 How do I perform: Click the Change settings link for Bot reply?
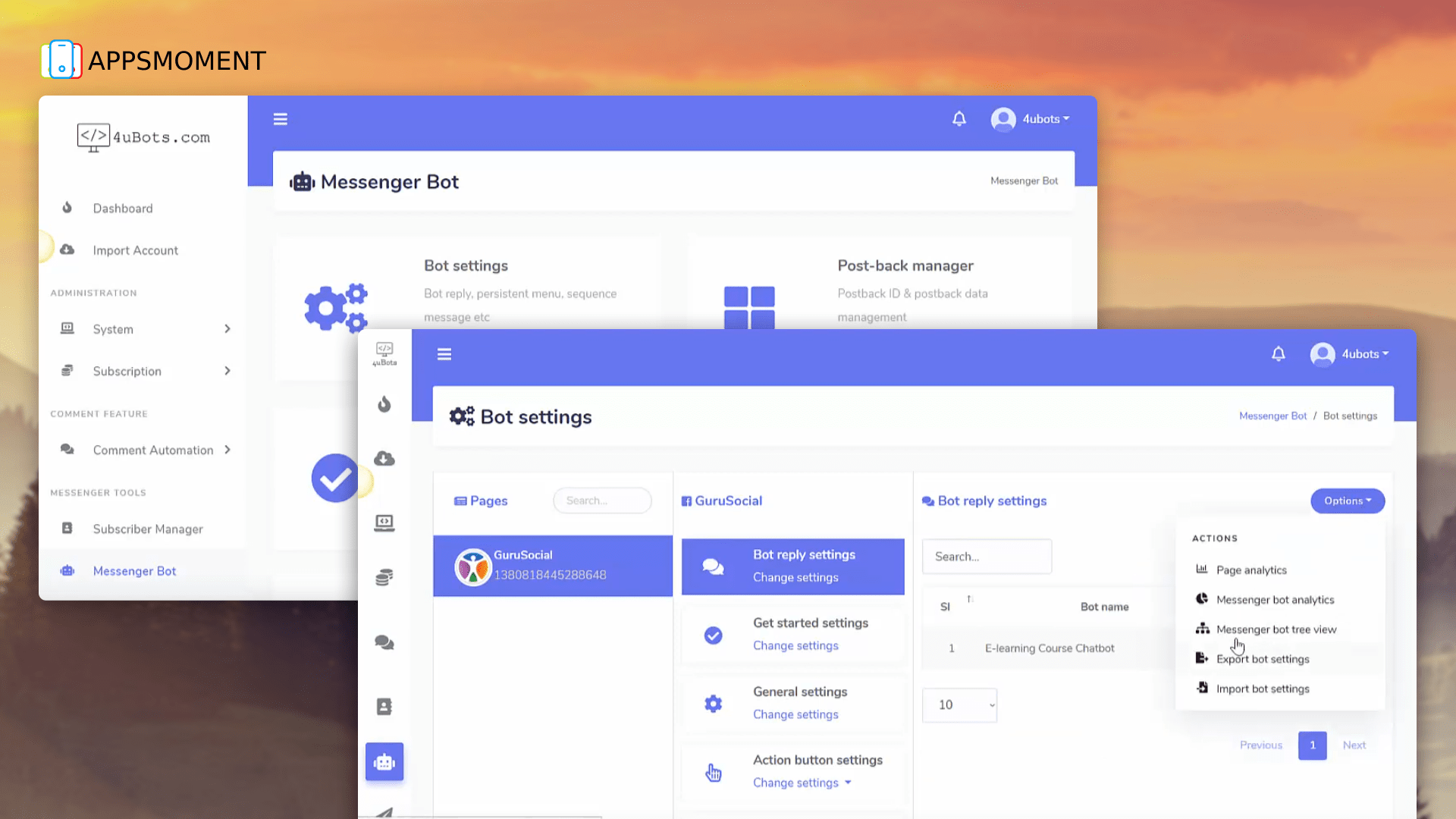point(795,577)
